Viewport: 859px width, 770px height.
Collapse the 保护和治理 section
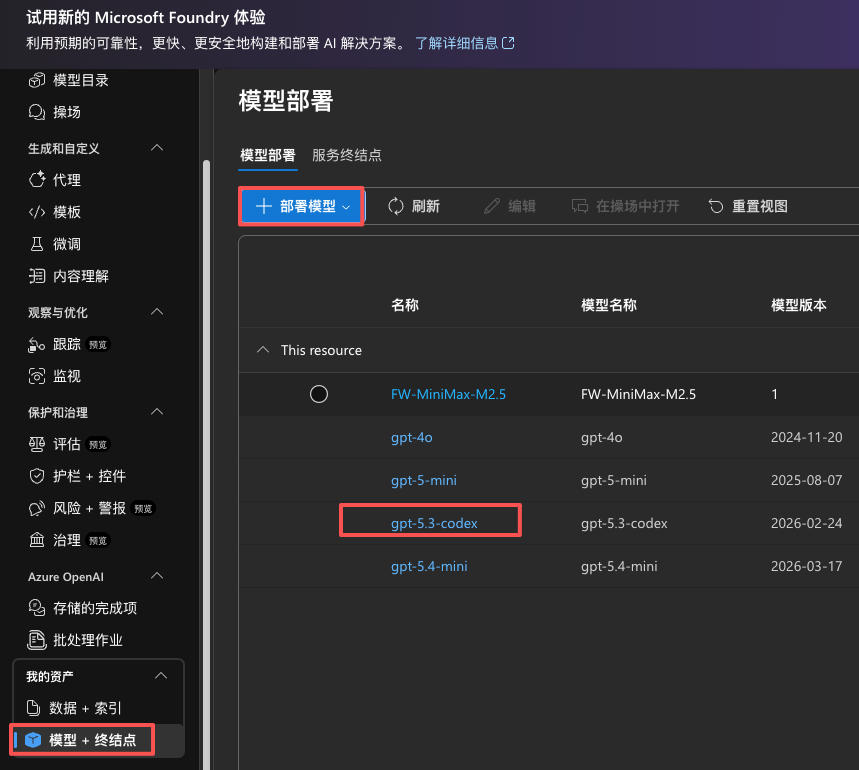pos(157,412)
